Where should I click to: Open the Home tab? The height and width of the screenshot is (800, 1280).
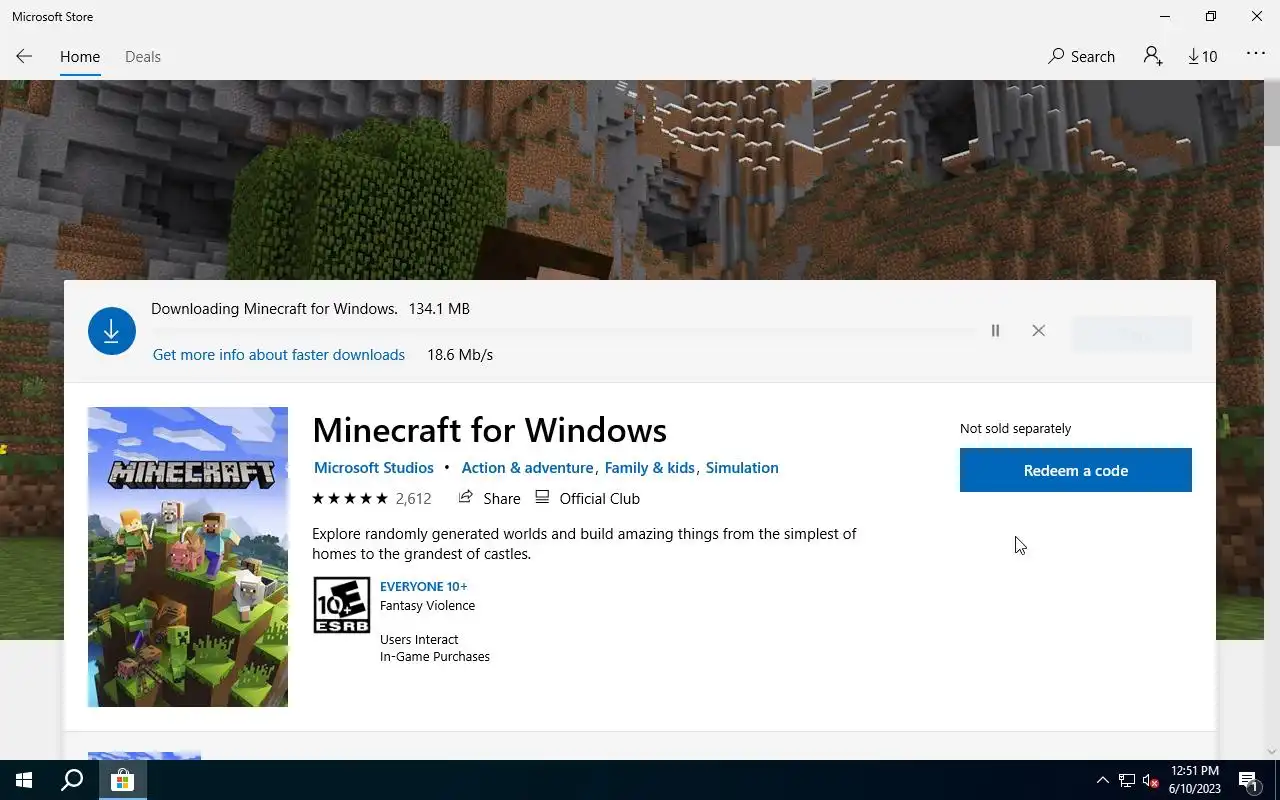tap(80, 57)
